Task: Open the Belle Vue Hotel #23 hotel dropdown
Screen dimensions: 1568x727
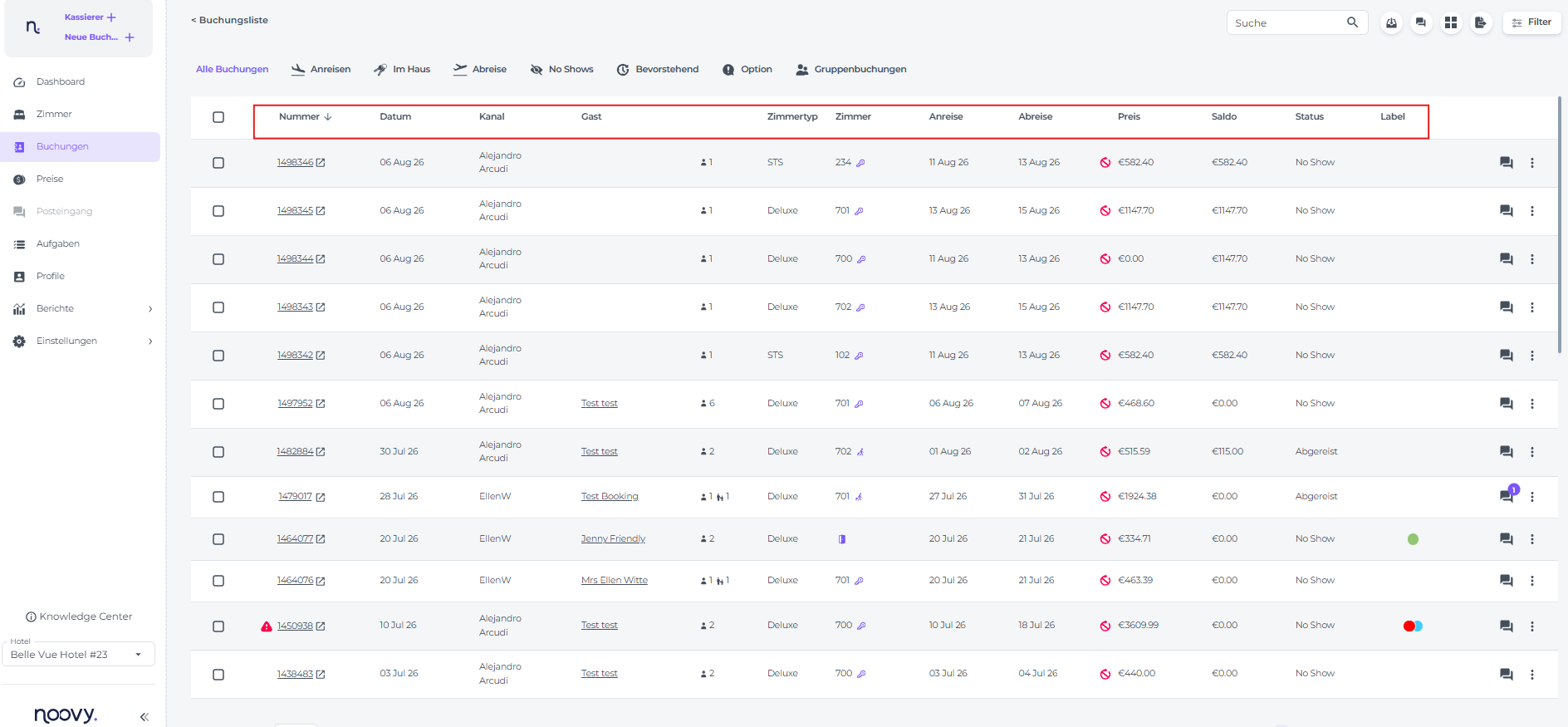Action: (78, 655)
